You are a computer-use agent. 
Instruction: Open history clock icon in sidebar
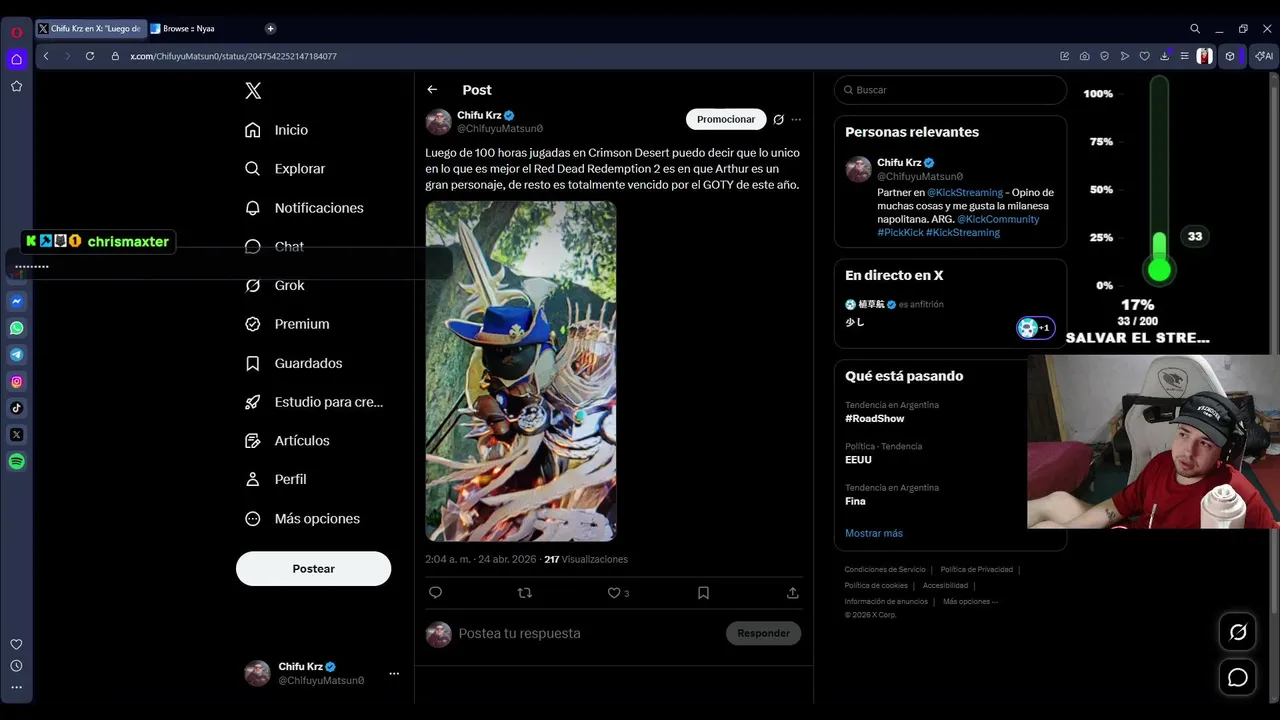[16, 666]
